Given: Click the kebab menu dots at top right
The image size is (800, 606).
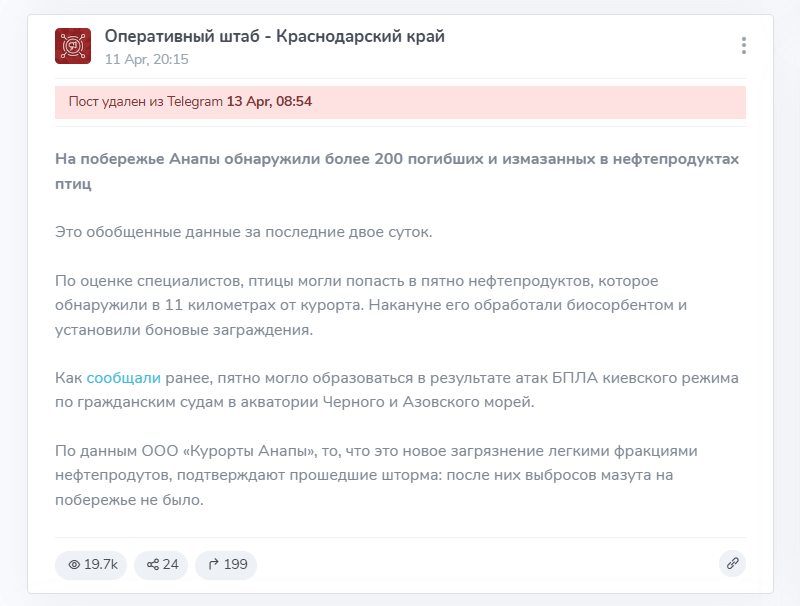Looking at the screenshot, I should 743,44.
